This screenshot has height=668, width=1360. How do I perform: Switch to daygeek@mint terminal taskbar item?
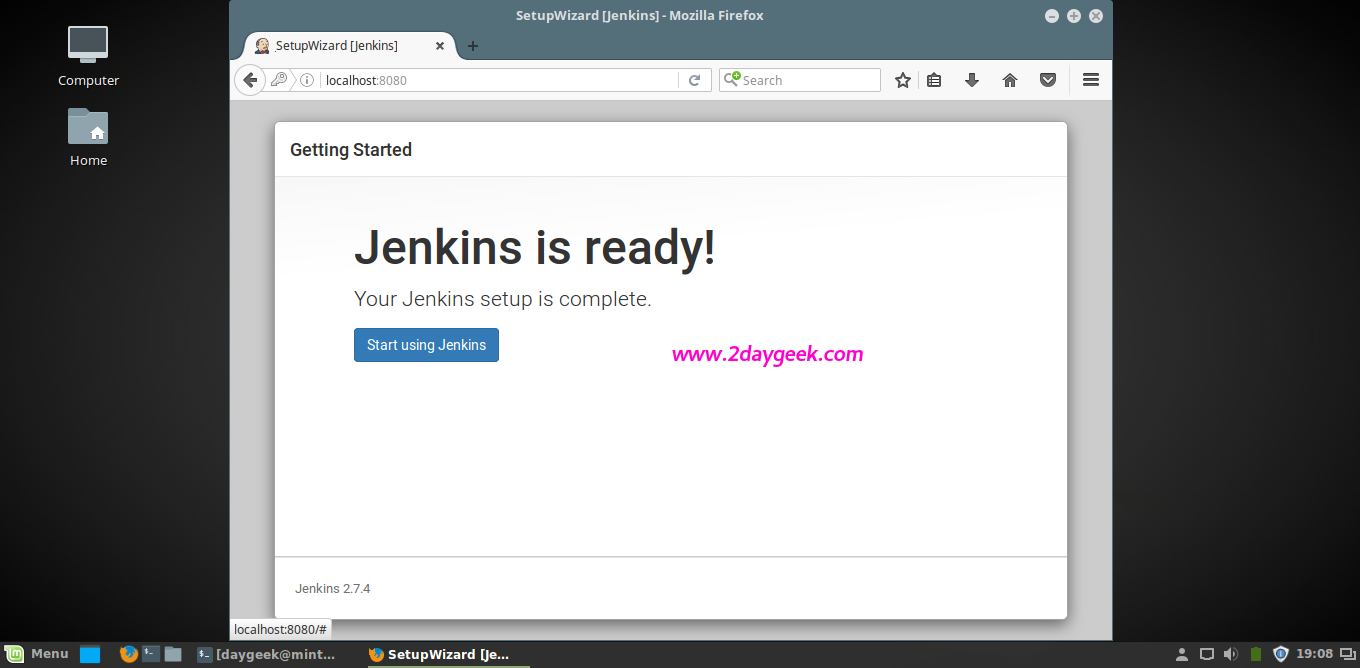tap(267, 654)
